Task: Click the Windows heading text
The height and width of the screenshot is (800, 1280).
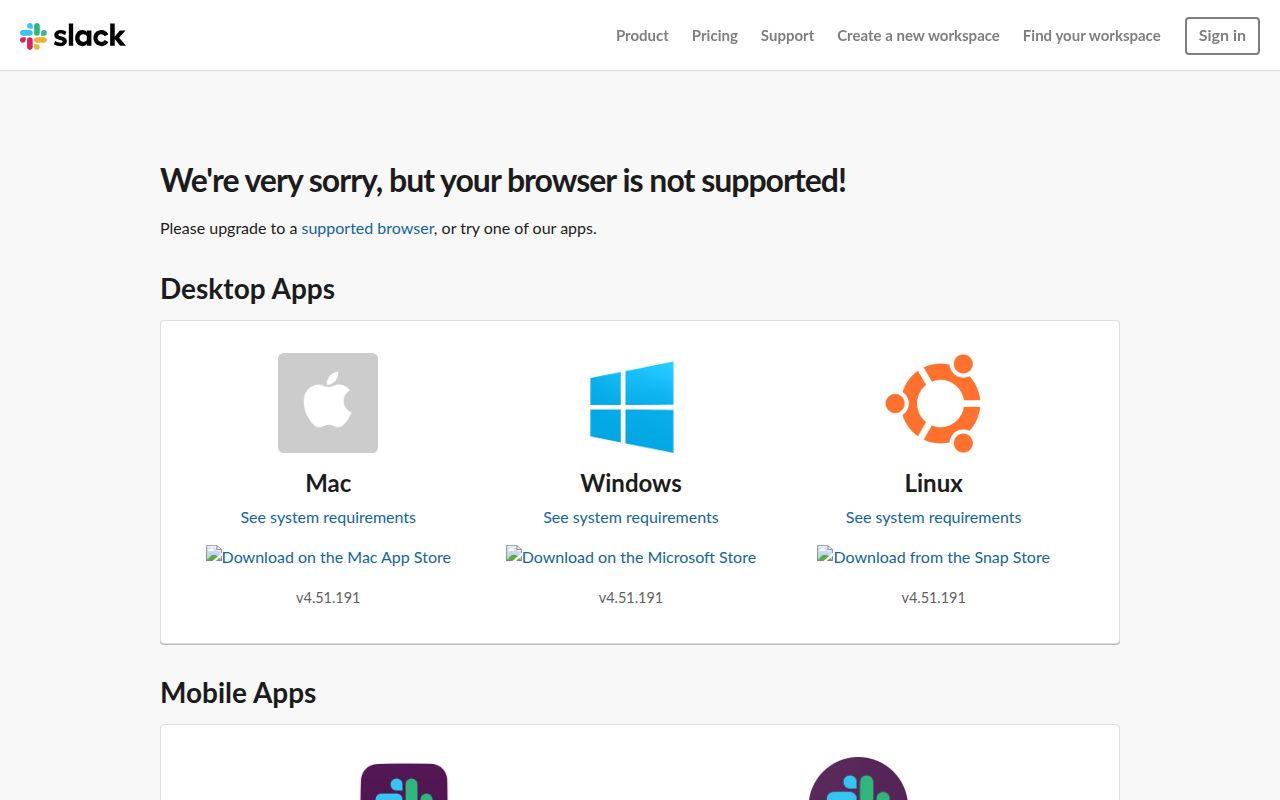Action: pyautogui.click(x=631, y=483)
